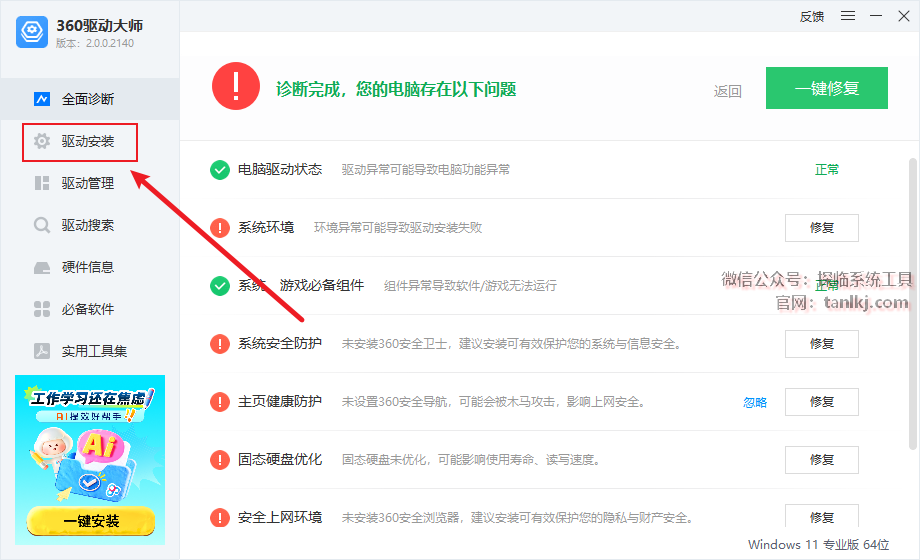This screenshot has width=920, height=560.
Task: Click the green check icon beside 电脑驱动状态
Action: (x=220, y=170)
